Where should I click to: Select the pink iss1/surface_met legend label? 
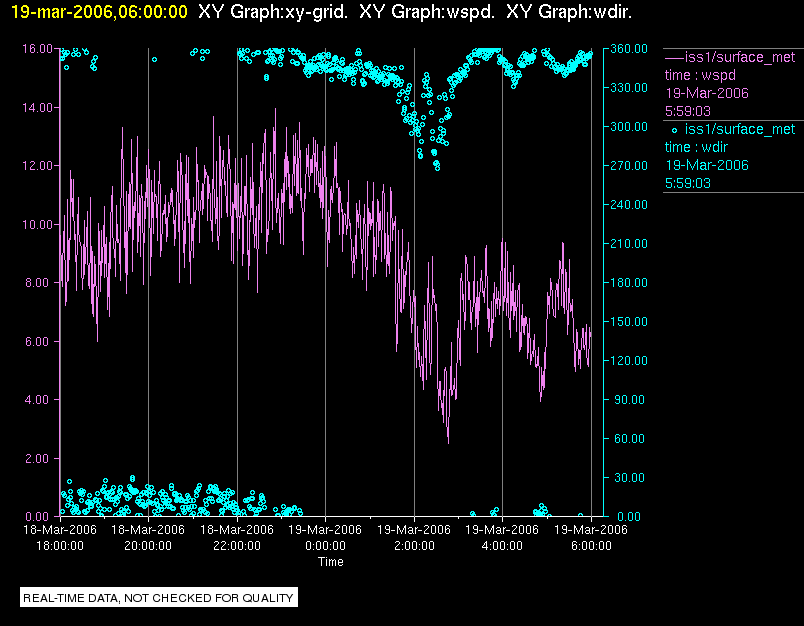(740, 57)
